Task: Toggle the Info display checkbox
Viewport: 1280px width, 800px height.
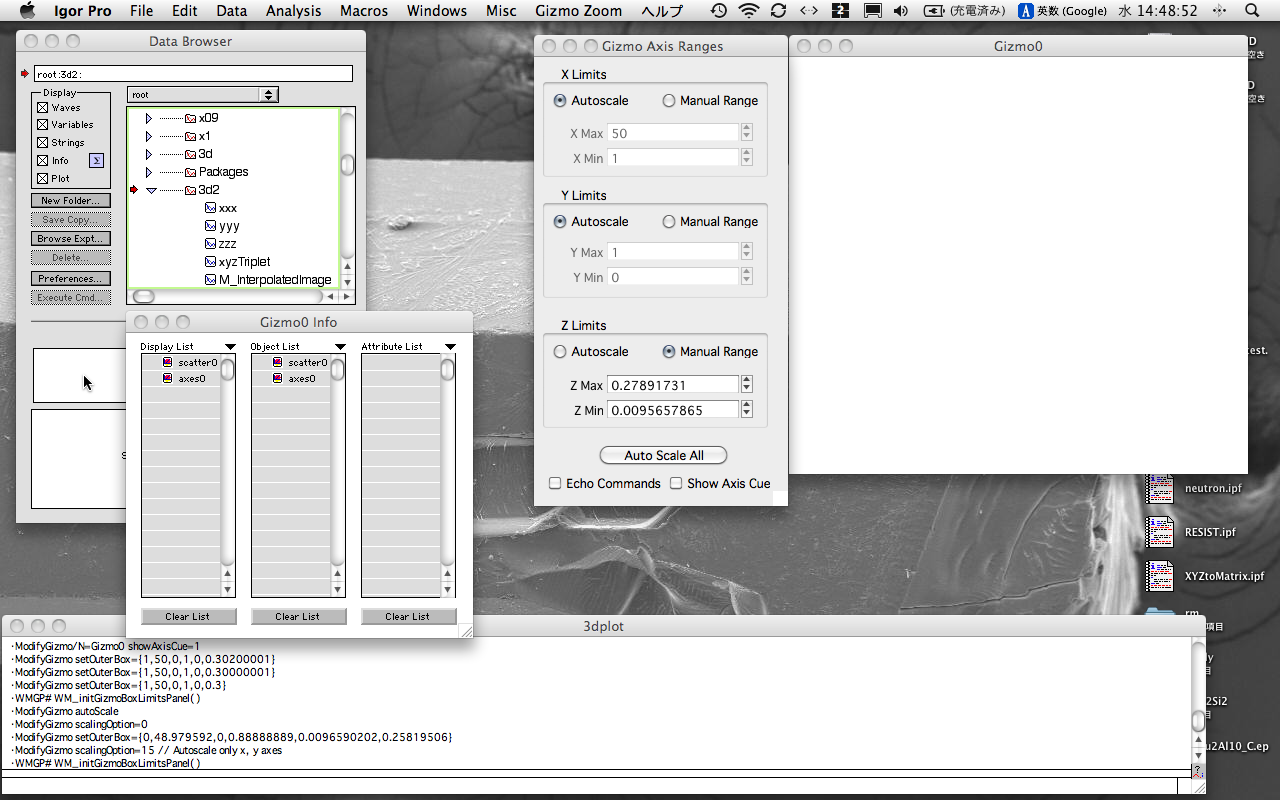Action: coord(43,160)
